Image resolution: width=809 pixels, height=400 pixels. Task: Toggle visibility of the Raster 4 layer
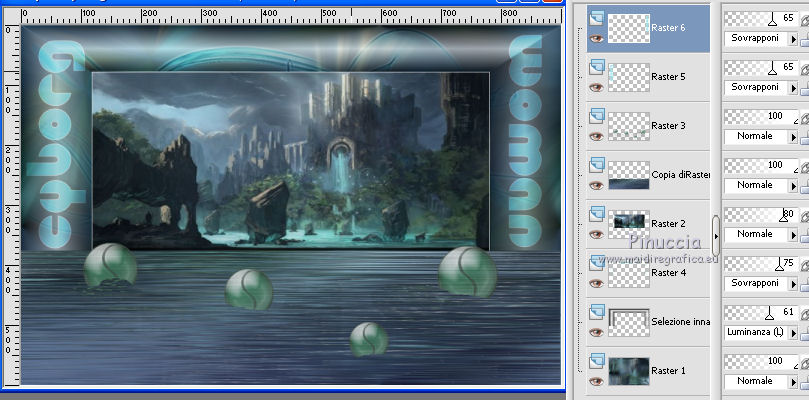pyautogui.click(x=596, y=283)
